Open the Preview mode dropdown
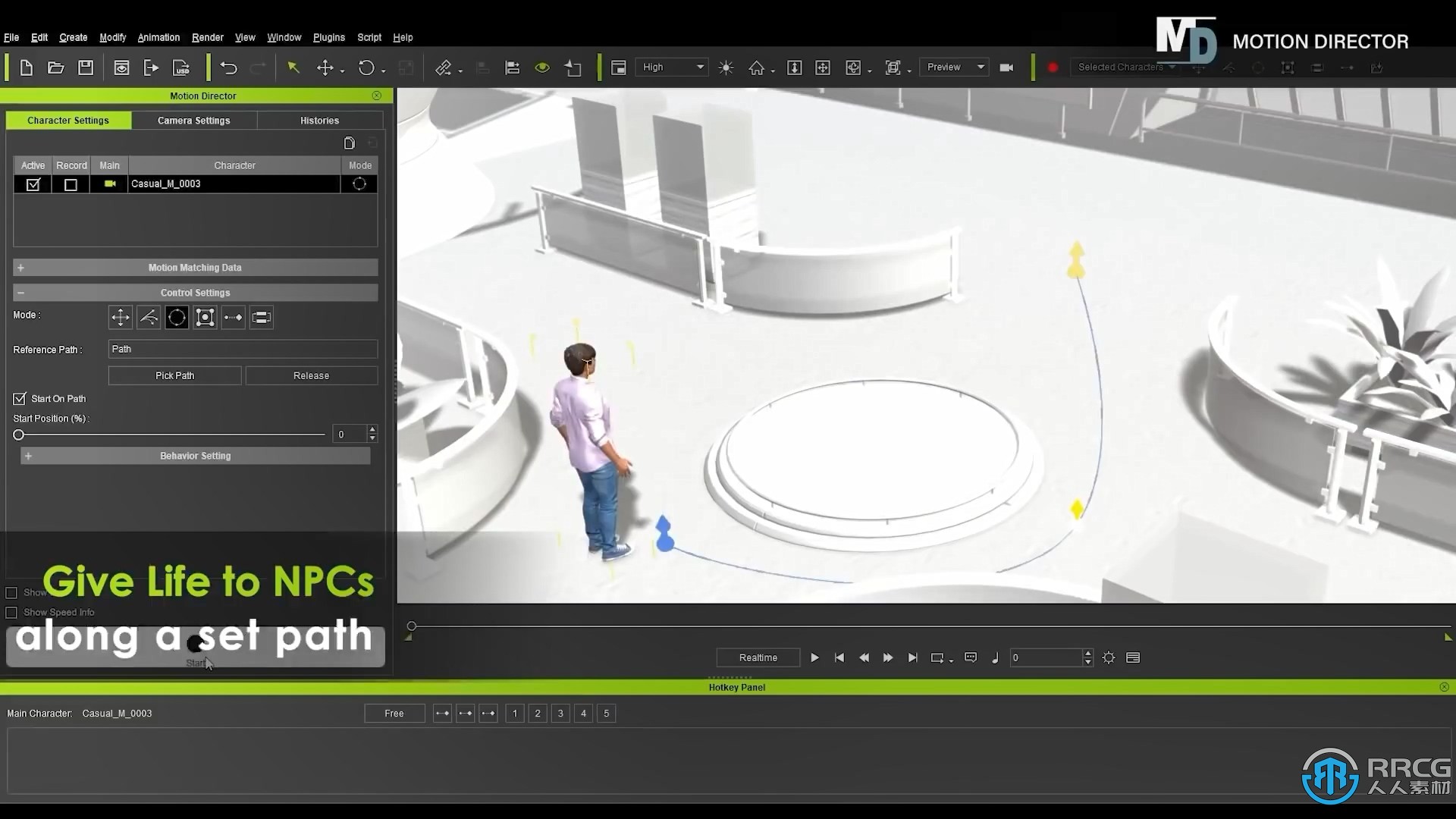Screen dimensions: 1456x819 point(955,67)
